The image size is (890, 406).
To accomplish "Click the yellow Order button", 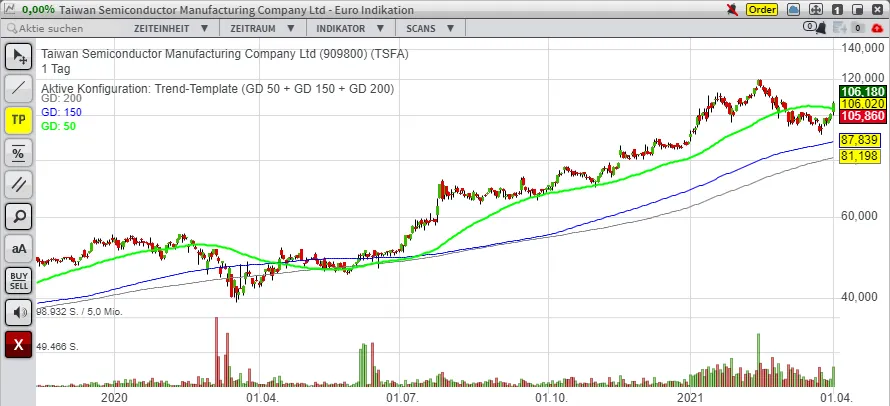I will [761, 10].
